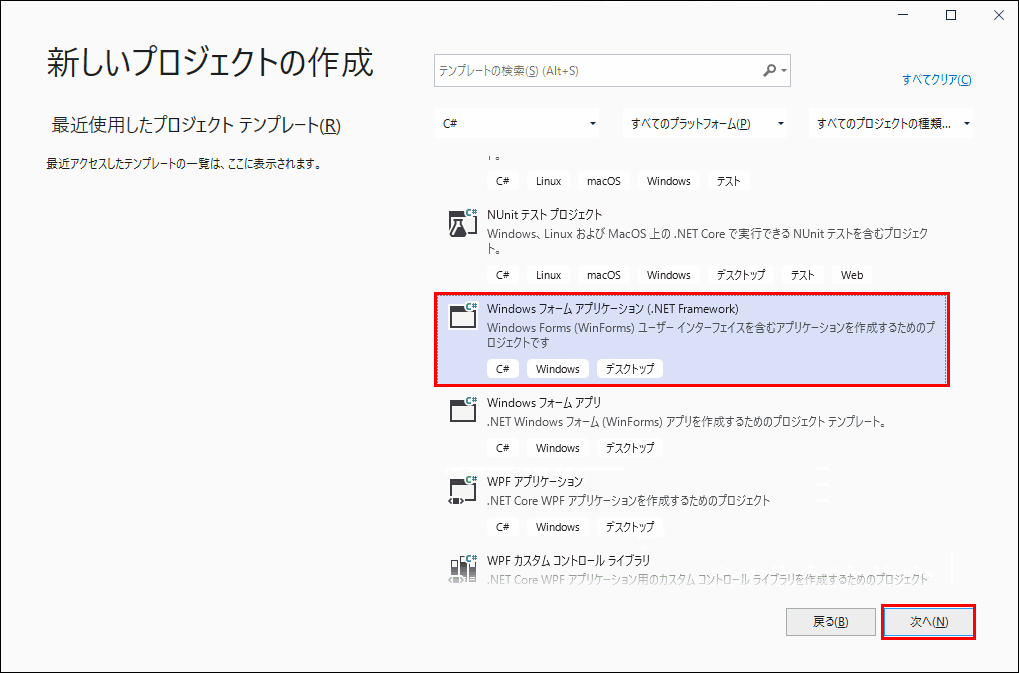
Task: Click the Windows tag of .NET Framework template
Action: 558,368
